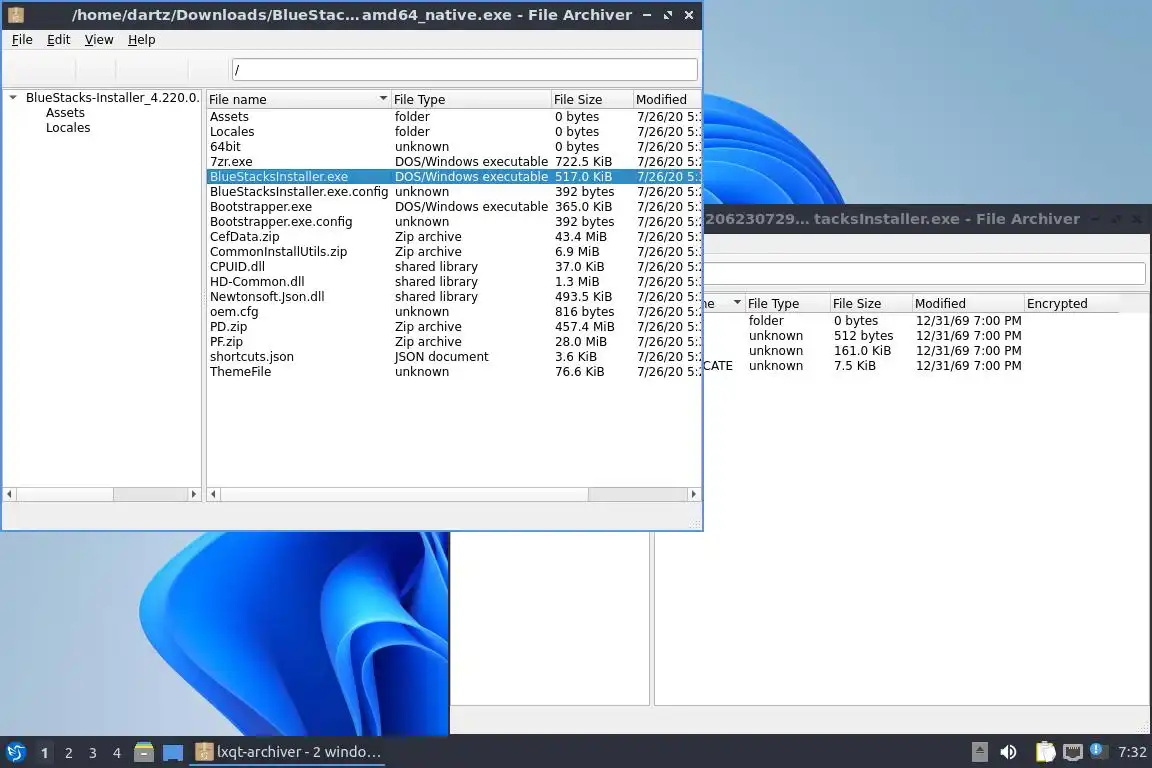Select Locales in the directory tree
This screenshot has height=768, width=1152.
click(x=68, y=128)
